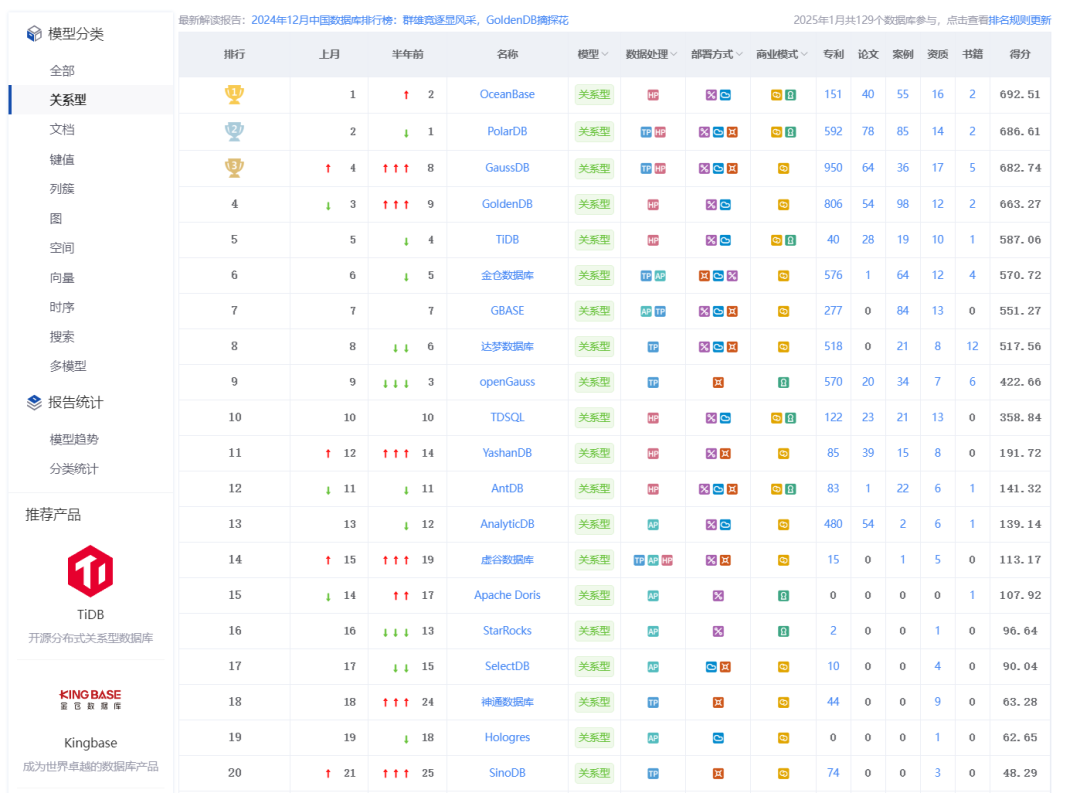Select the 文档 category
The image size is (1080, 793).
62,130
